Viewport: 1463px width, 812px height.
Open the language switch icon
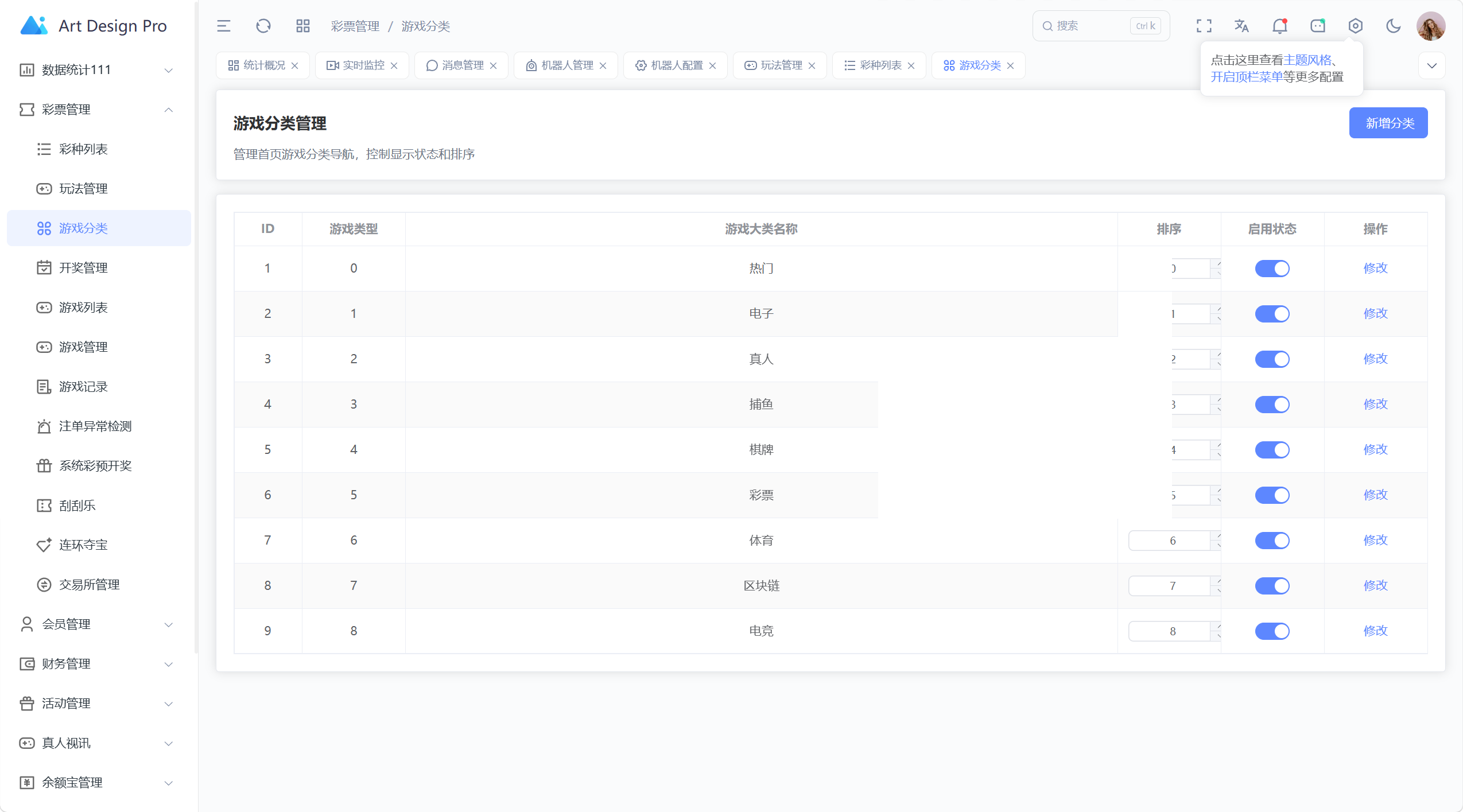(x=1242, y=26)
